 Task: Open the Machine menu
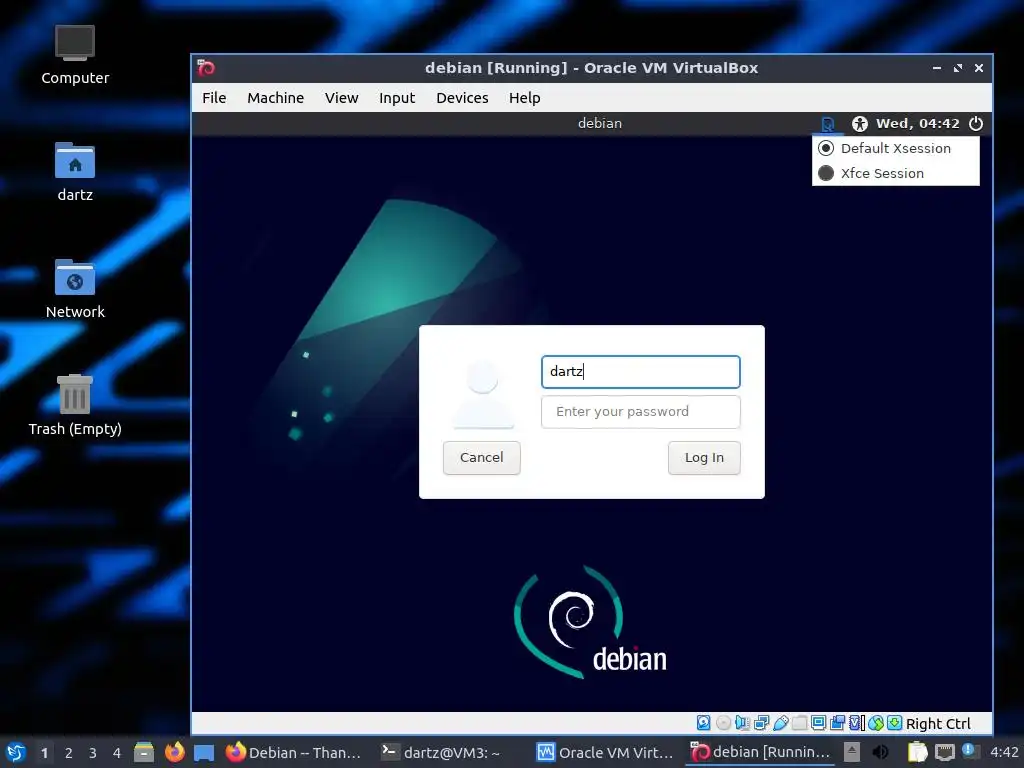pyautogui.click(x=276, y=98)
